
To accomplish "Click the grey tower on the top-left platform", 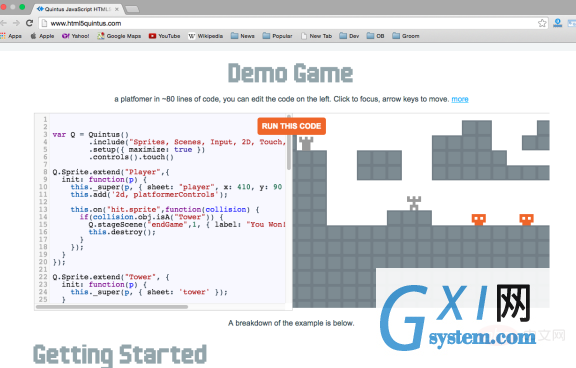I will point(306,144).
